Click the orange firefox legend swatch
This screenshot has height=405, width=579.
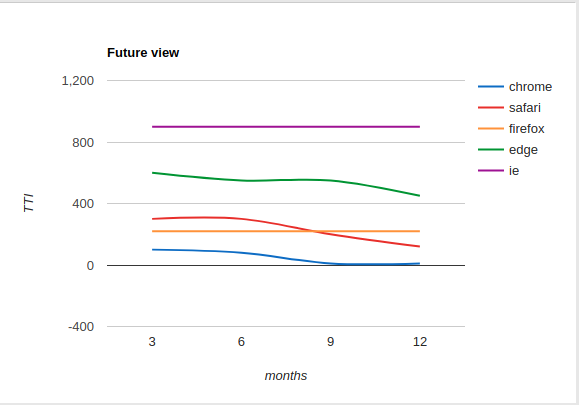pos(491,129)
